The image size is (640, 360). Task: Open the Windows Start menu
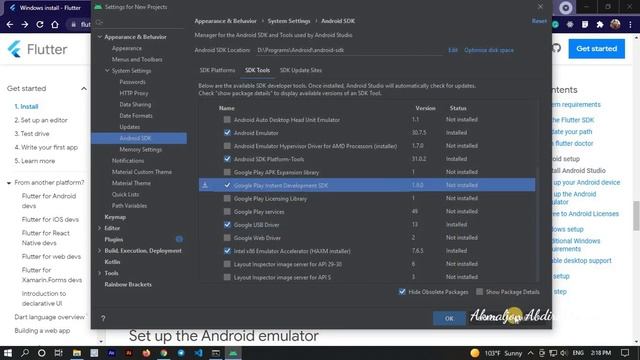[8, 353]
